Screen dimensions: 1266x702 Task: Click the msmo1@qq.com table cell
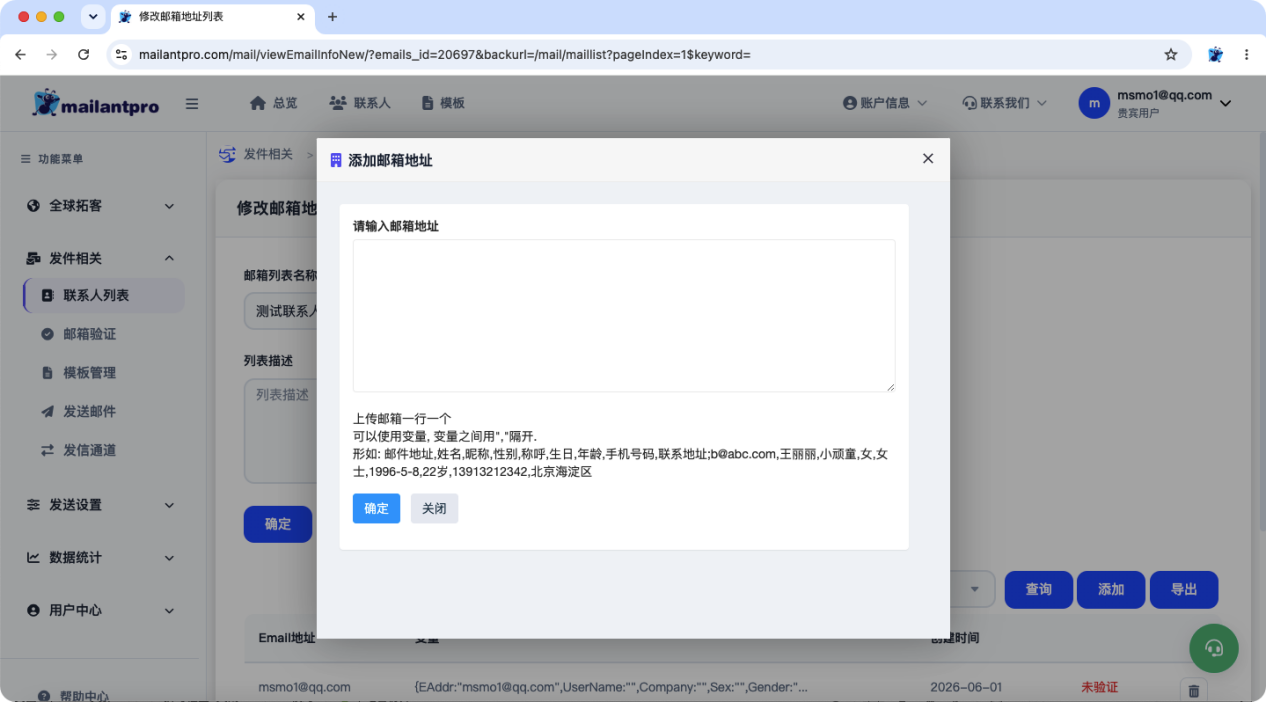305,687
